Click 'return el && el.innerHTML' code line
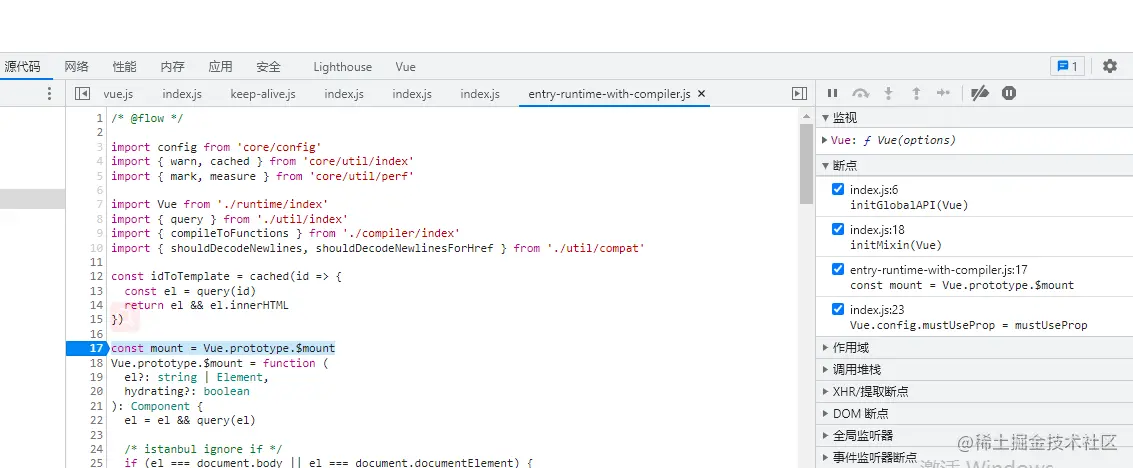Viewport: 1133px width, 468px height. click(206, 305)
